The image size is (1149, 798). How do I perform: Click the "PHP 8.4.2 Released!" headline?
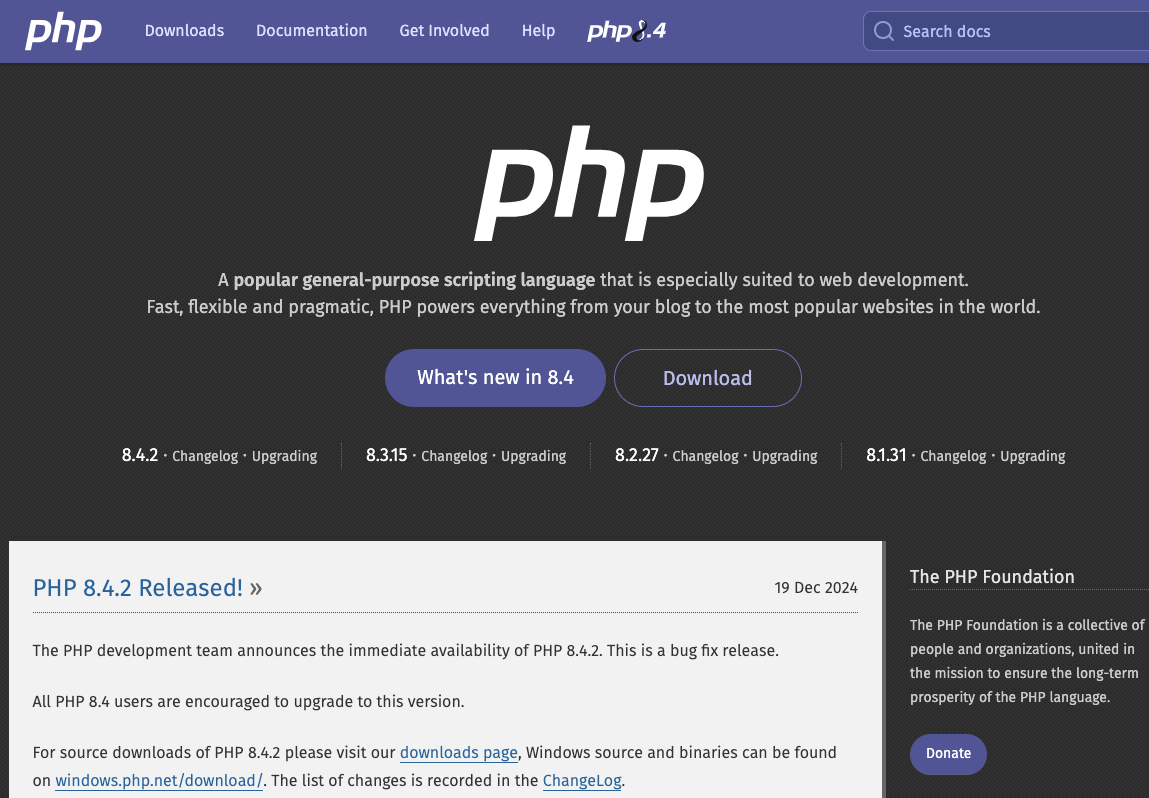[137, 588]
